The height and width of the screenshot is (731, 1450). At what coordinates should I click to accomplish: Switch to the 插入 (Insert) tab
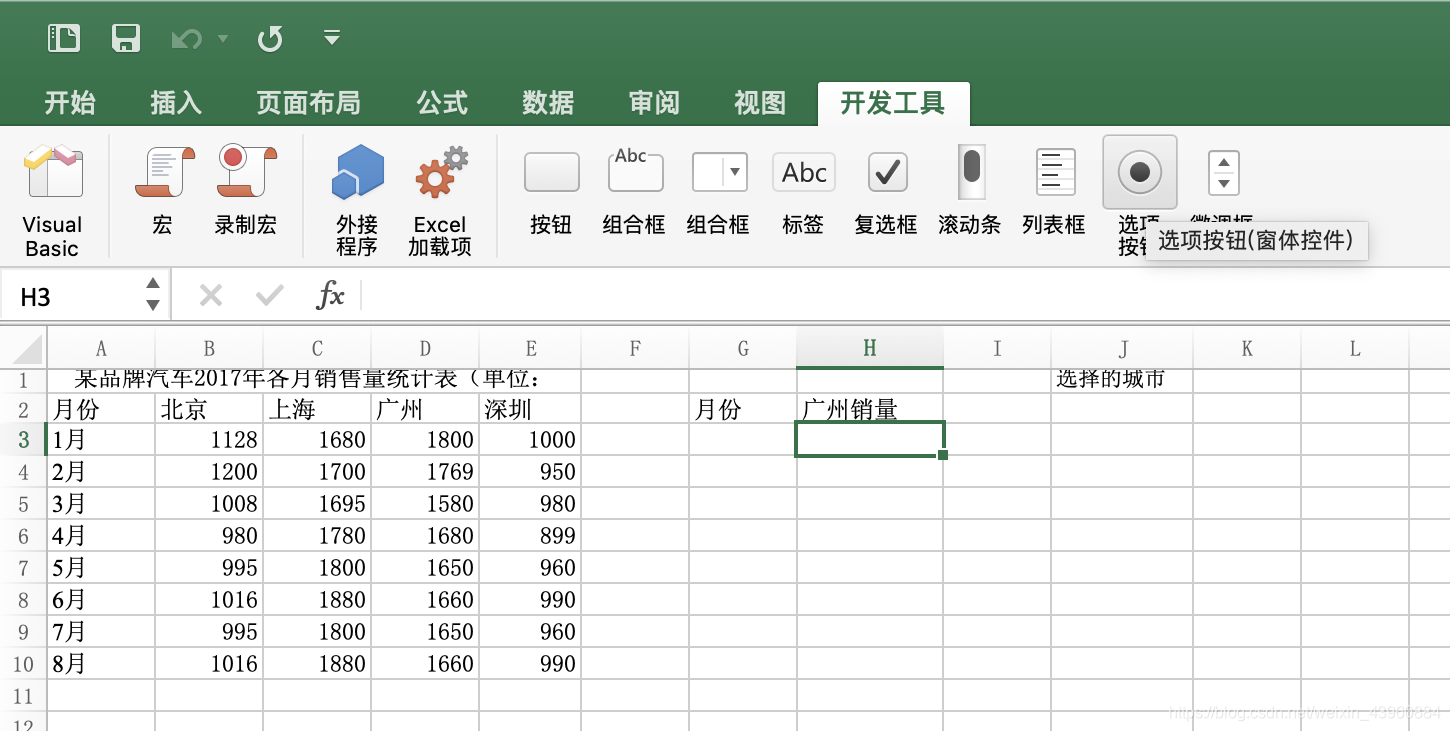176,102
